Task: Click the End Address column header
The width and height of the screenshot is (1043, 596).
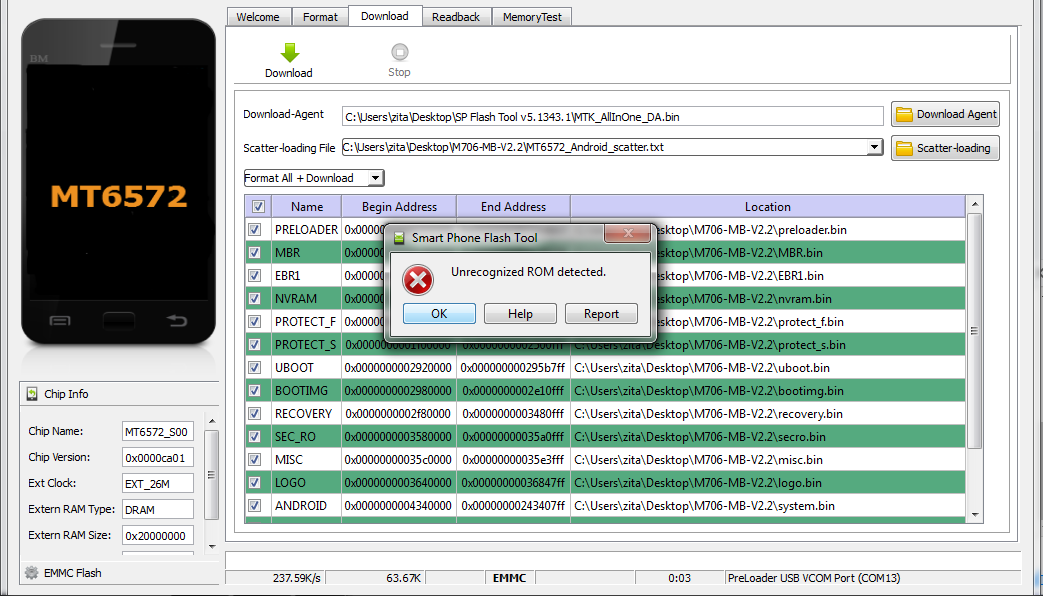Action: [514, 207]
